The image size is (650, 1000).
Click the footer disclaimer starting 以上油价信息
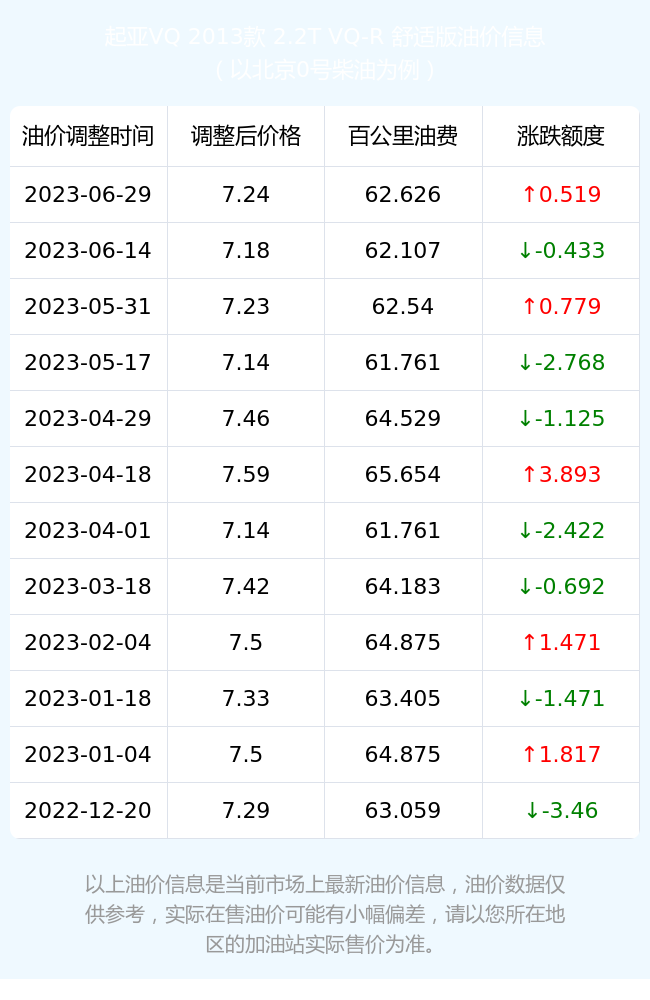click(x=325, y=914)
